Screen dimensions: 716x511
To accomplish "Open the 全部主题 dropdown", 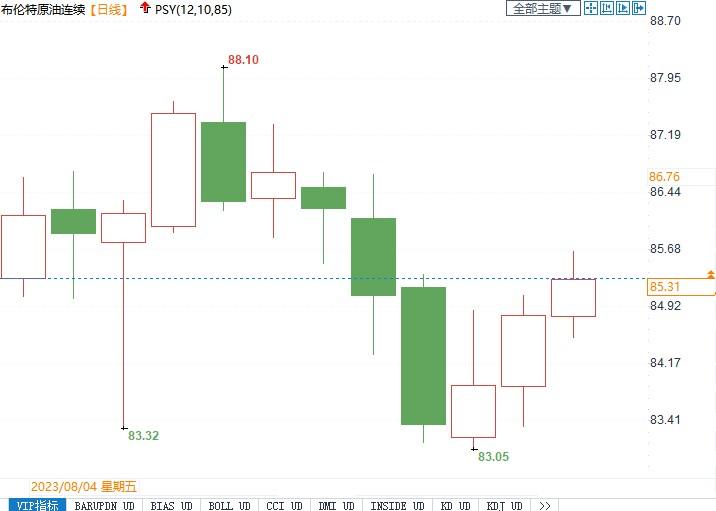I will tap(543, 8).
